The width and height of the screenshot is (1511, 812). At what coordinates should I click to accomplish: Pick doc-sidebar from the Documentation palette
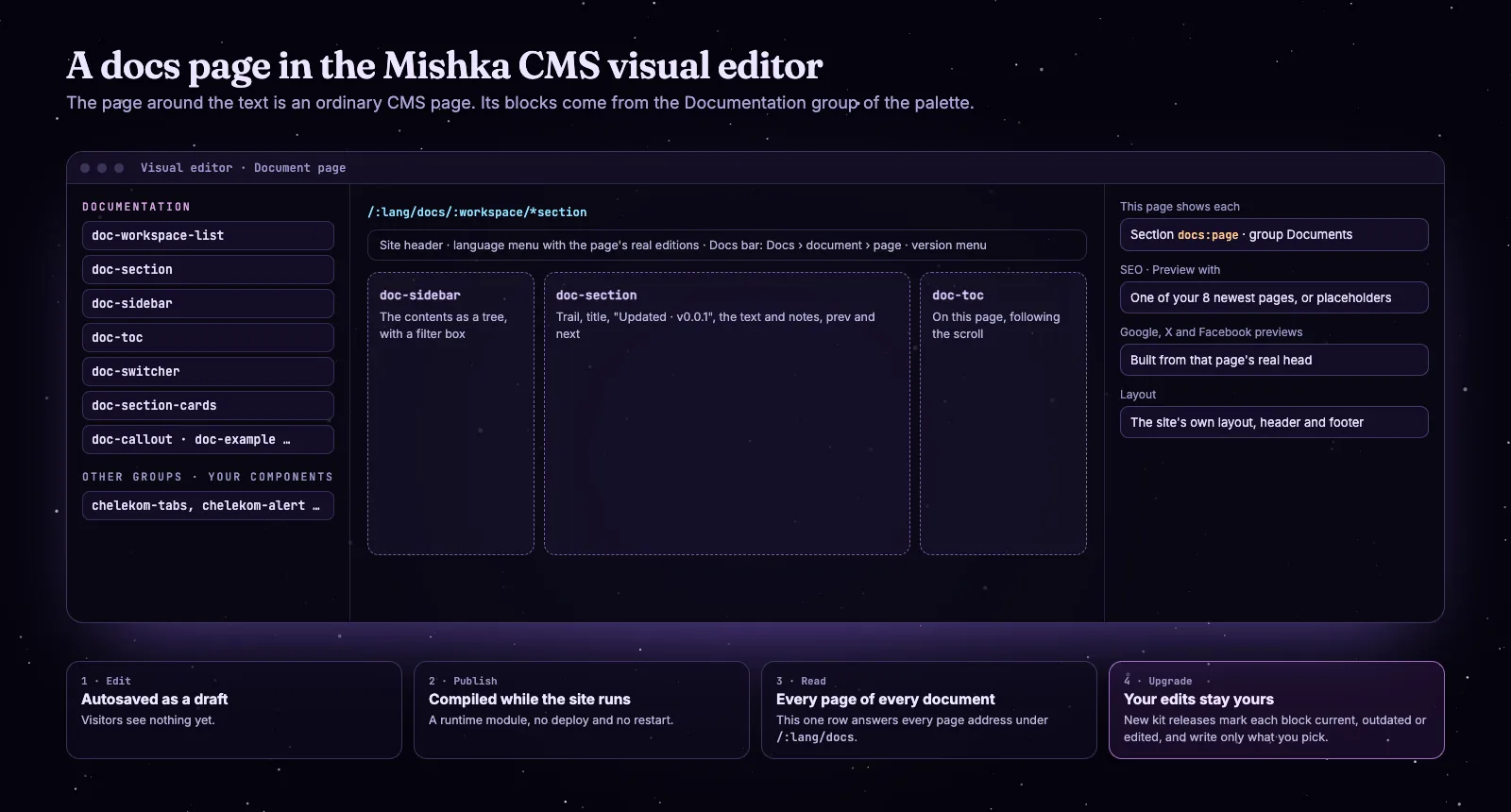click(208, 303)
